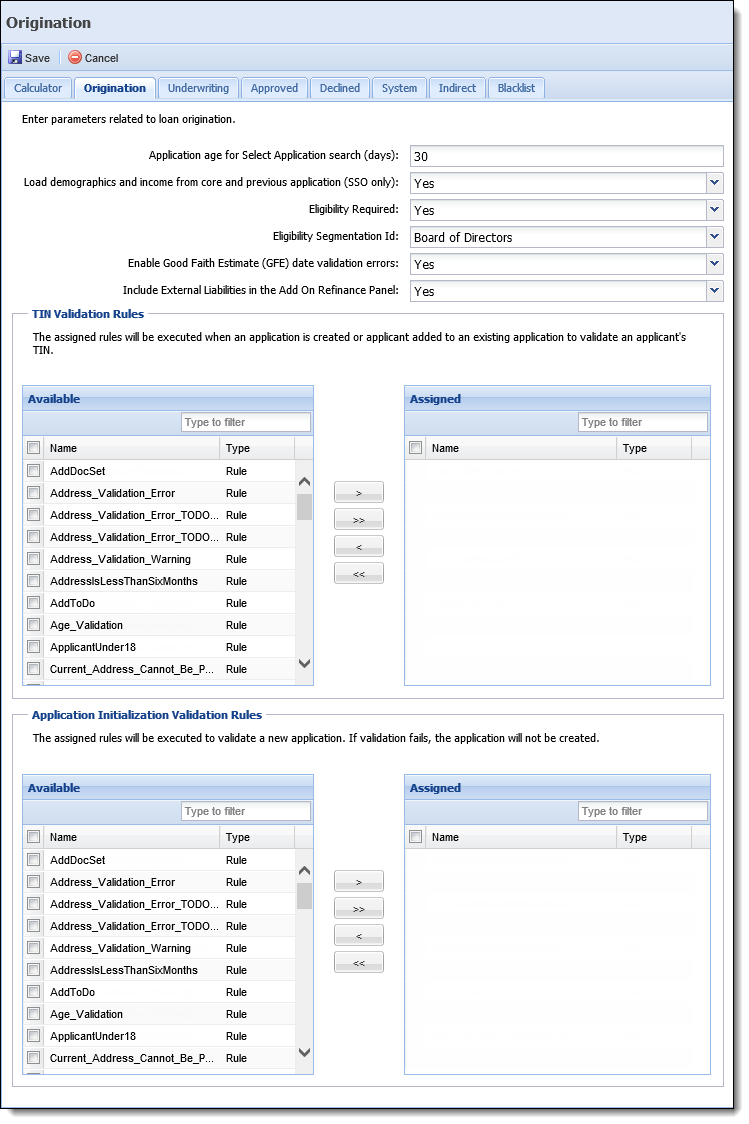Check AddToDo in TIN Available list

coord(34,602)
